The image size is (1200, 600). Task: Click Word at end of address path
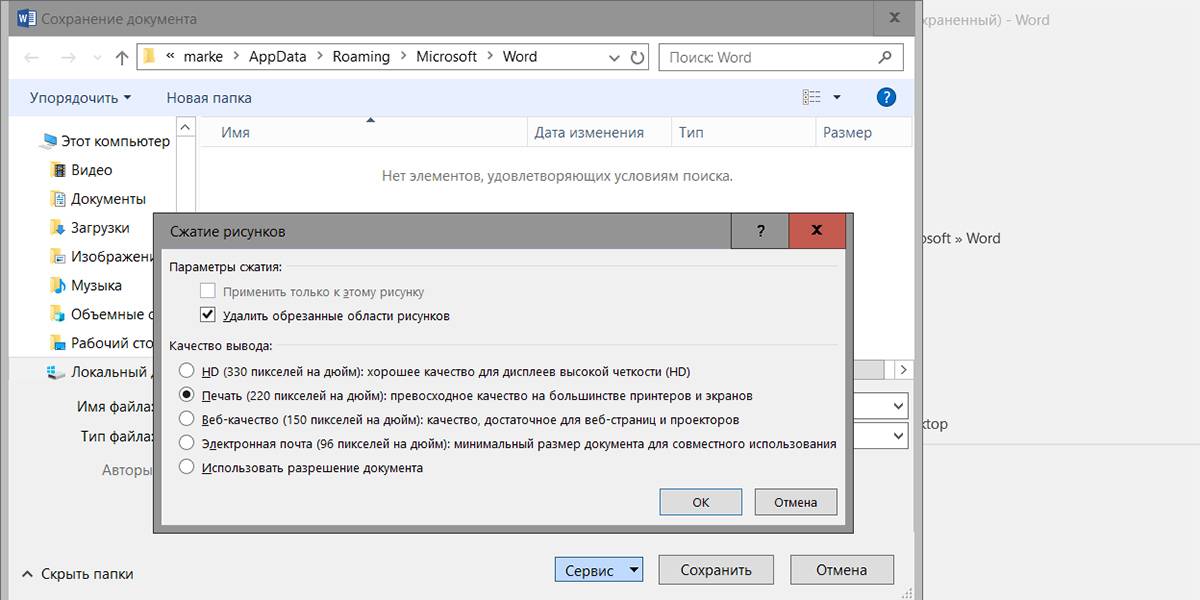coord(520,57)
